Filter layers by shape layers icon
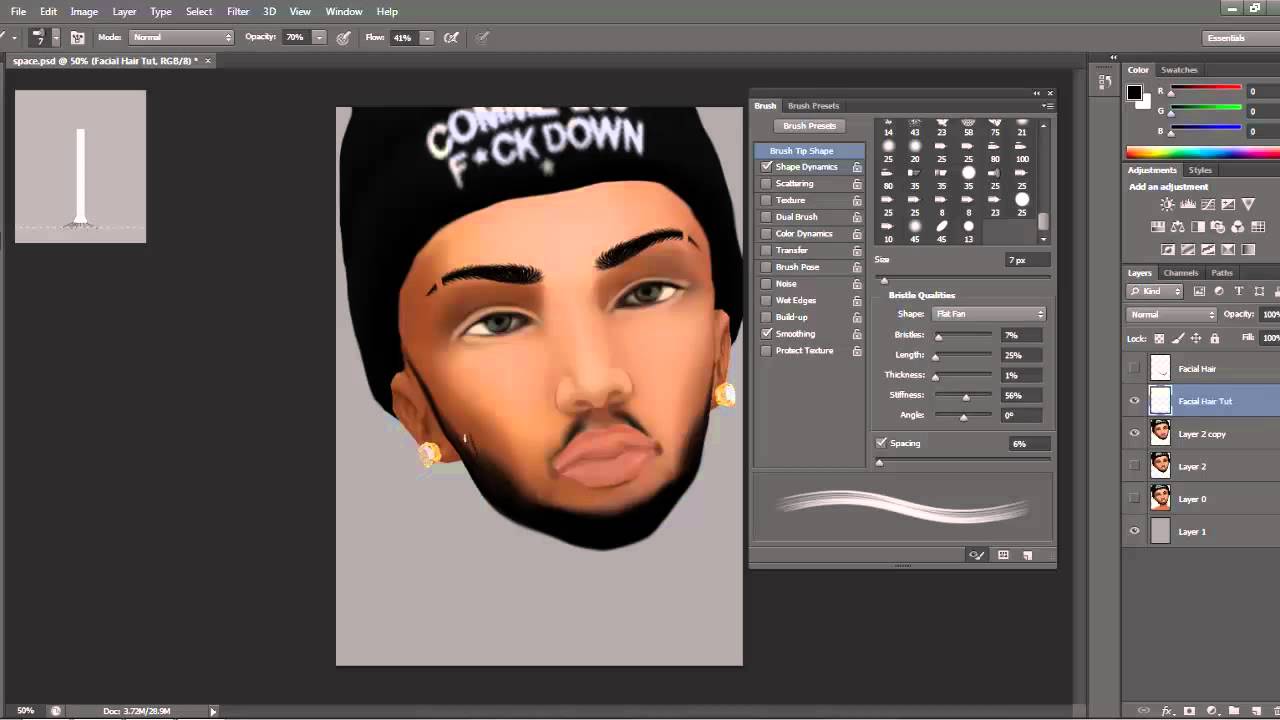 [x=1259, y=291]
